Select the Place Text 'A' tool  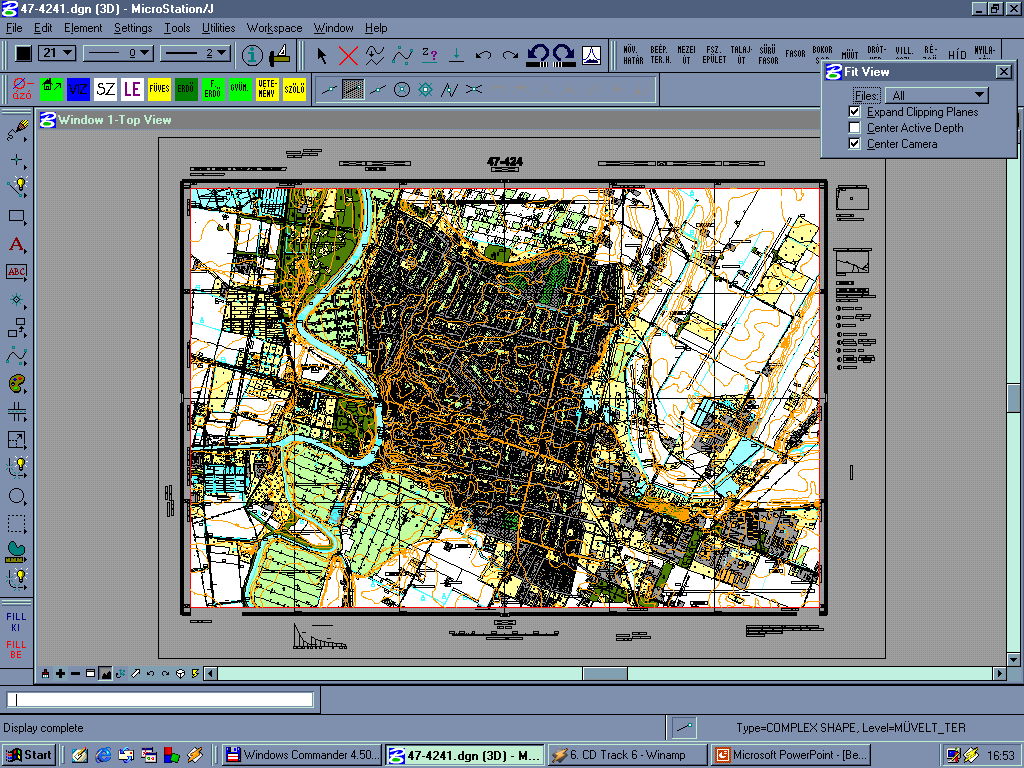(x=17, y=244)
